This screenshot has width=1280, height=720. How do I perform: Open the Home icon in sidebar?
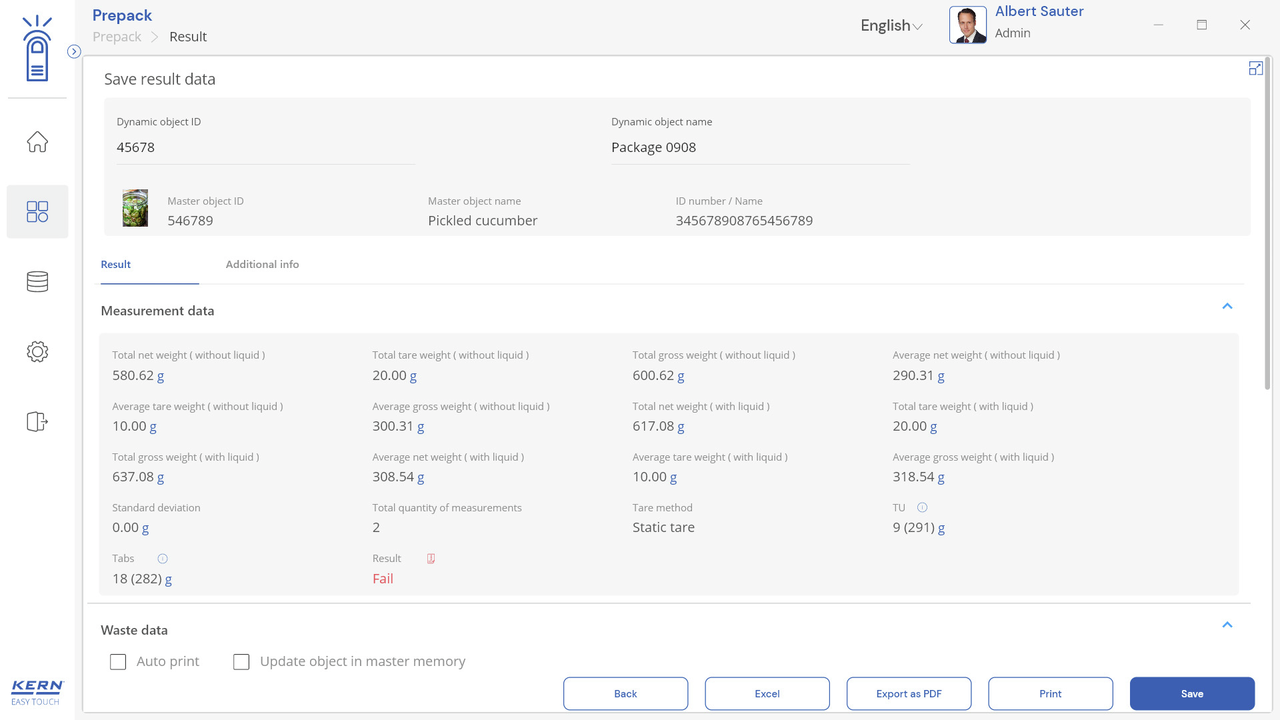click(x=37, y=142)
